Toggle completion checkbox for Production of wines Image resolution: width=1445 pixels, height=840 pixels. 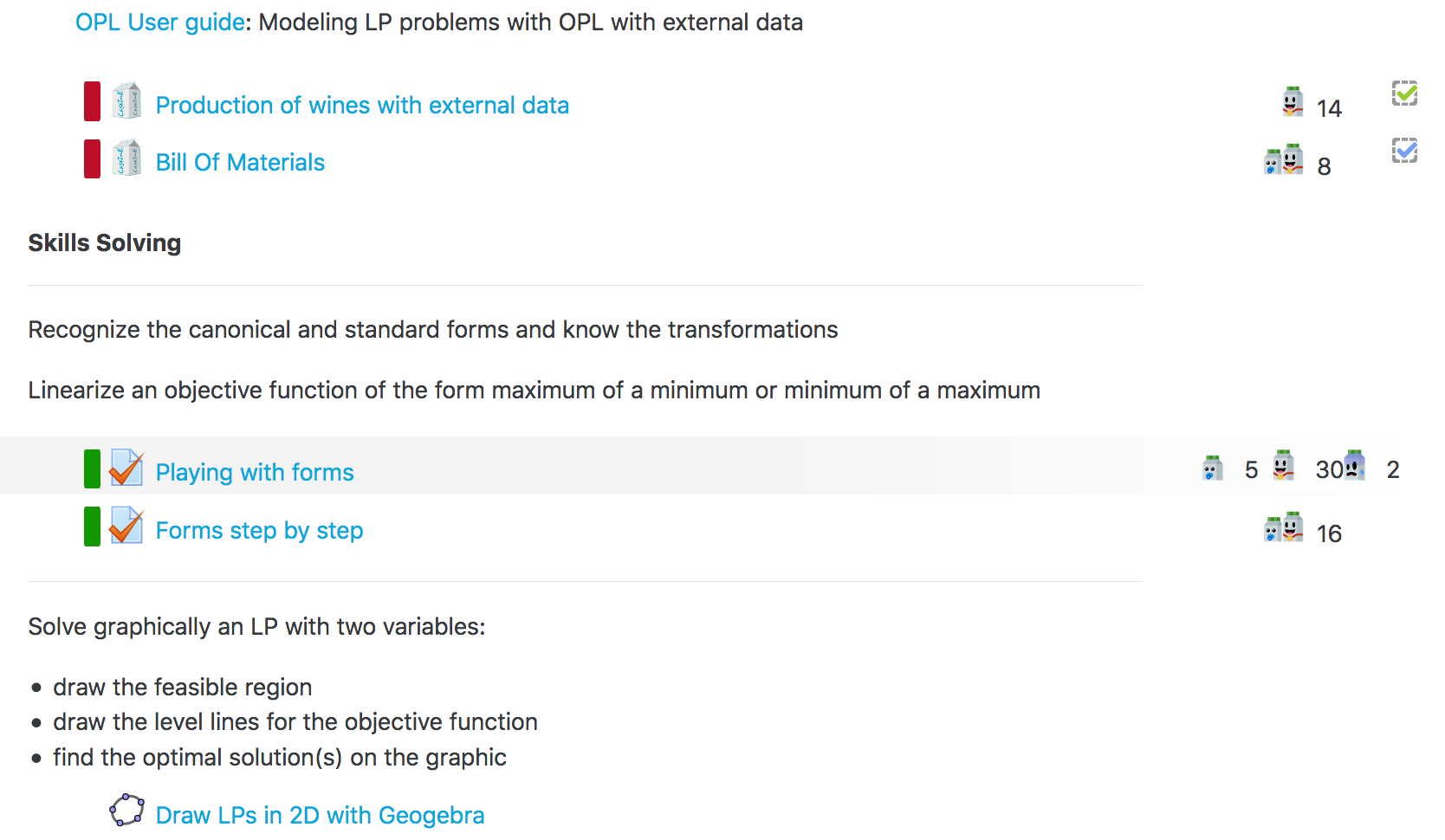(1404, 93)
